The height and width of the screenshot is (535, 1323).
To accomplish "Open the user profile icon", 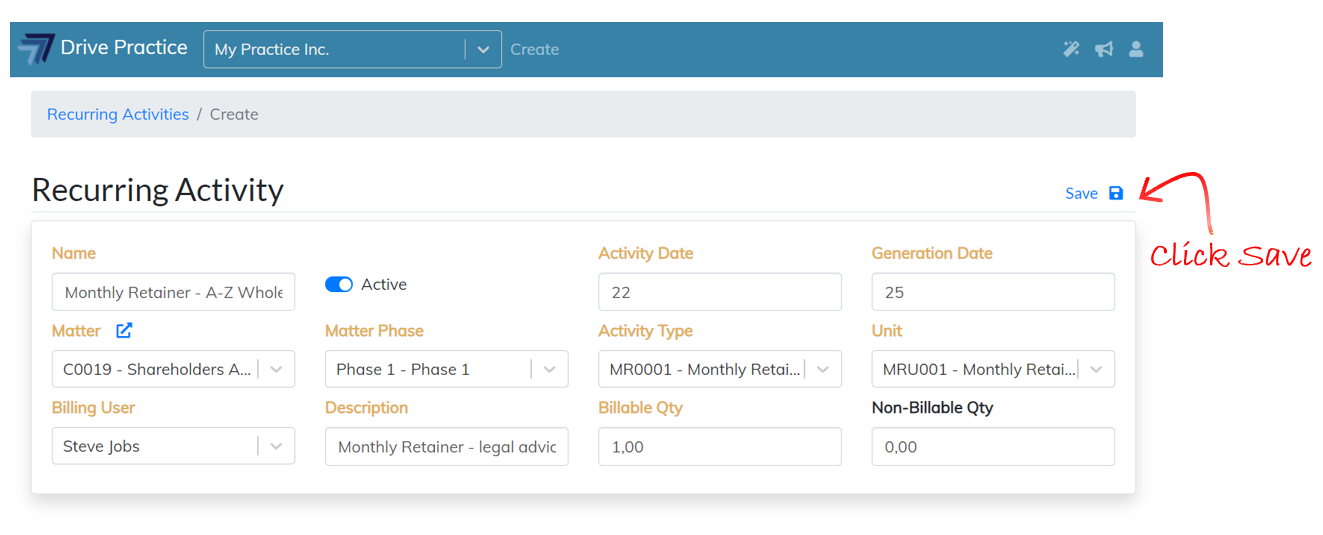I will (x=1136, y=49).
